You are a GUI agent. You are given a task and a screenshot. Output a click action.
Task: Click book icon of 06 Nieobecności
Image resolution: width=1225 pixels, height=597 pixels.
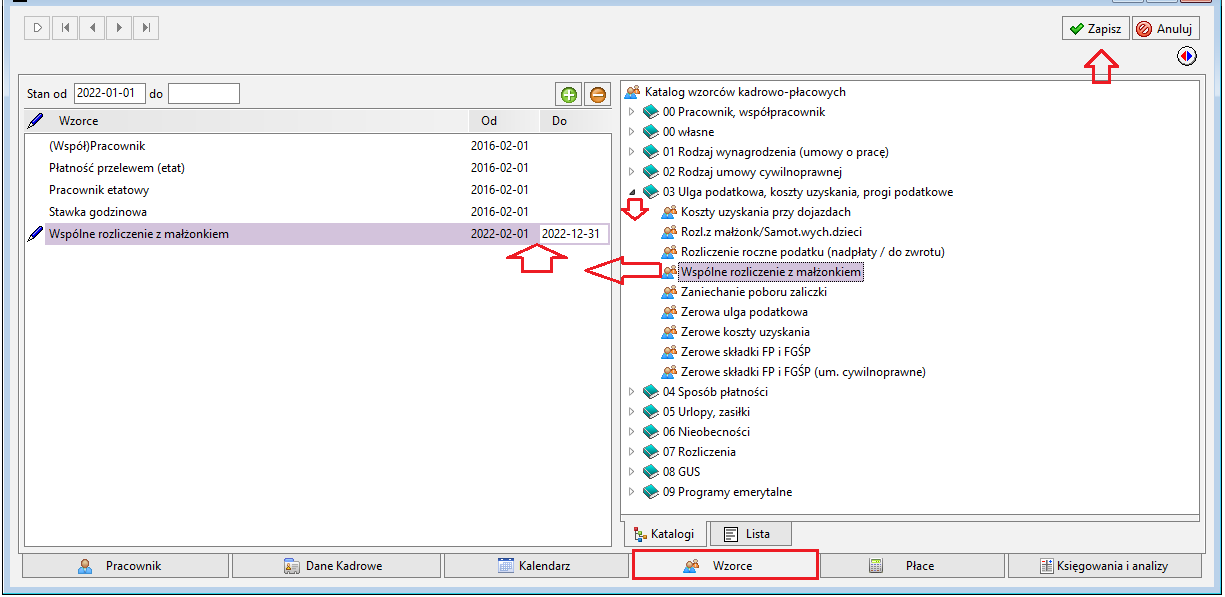point(650,432)
